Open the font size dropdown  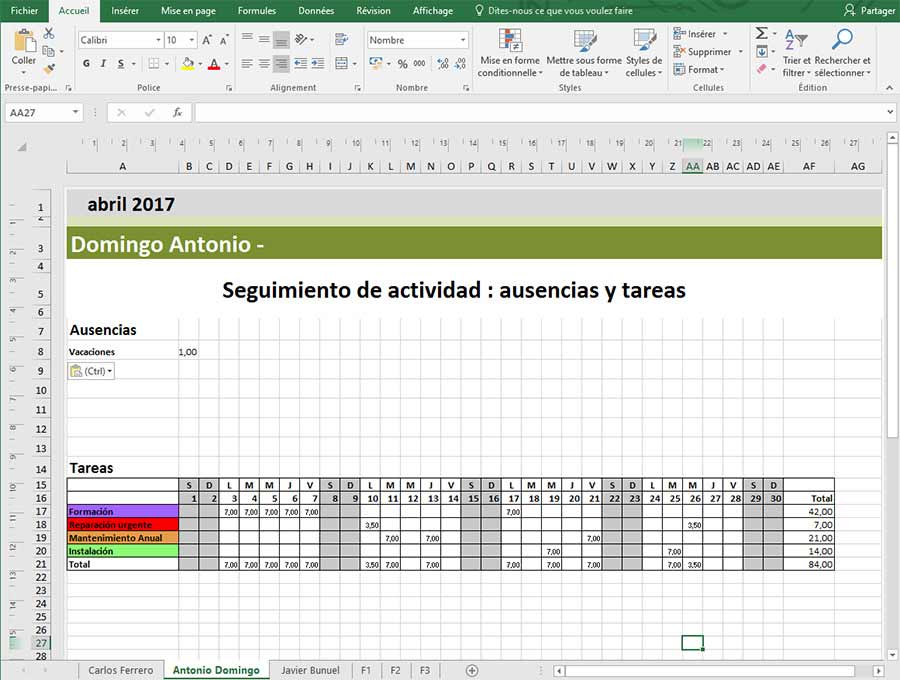pyautogui.click(x=192, y=40)
